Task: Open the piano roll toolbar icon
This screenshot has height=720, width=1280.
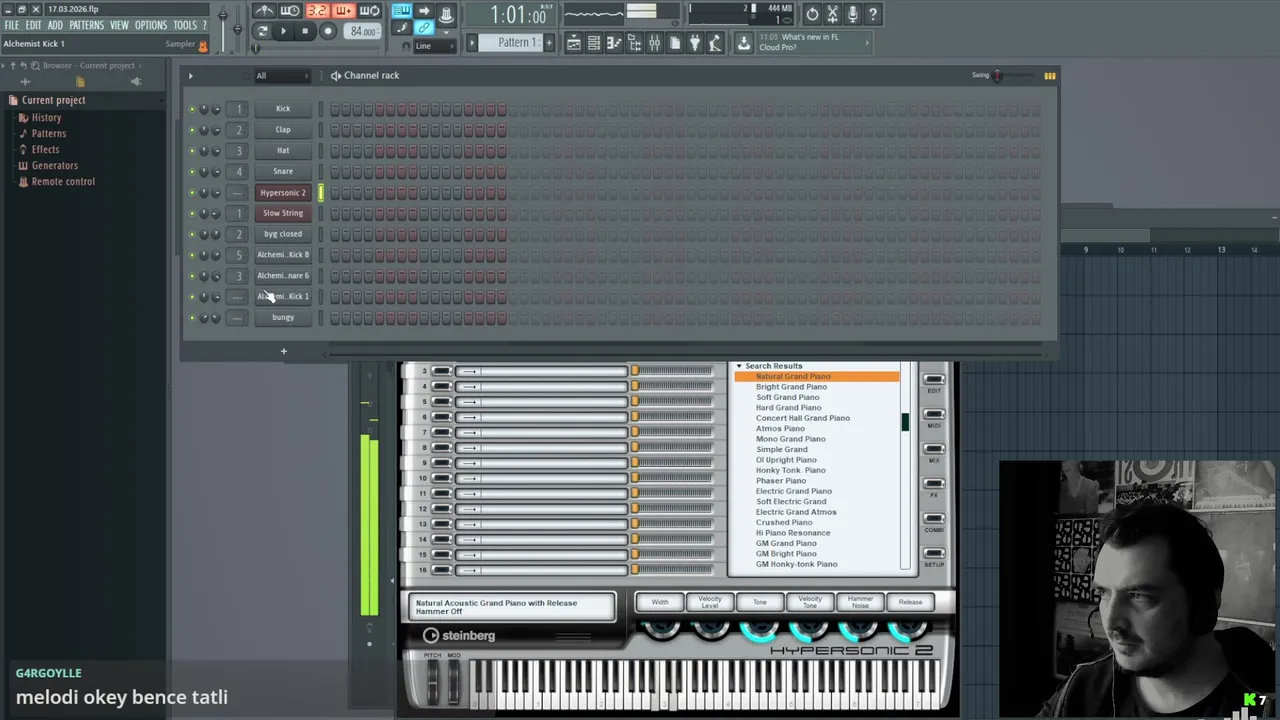Action: (614, 43)
